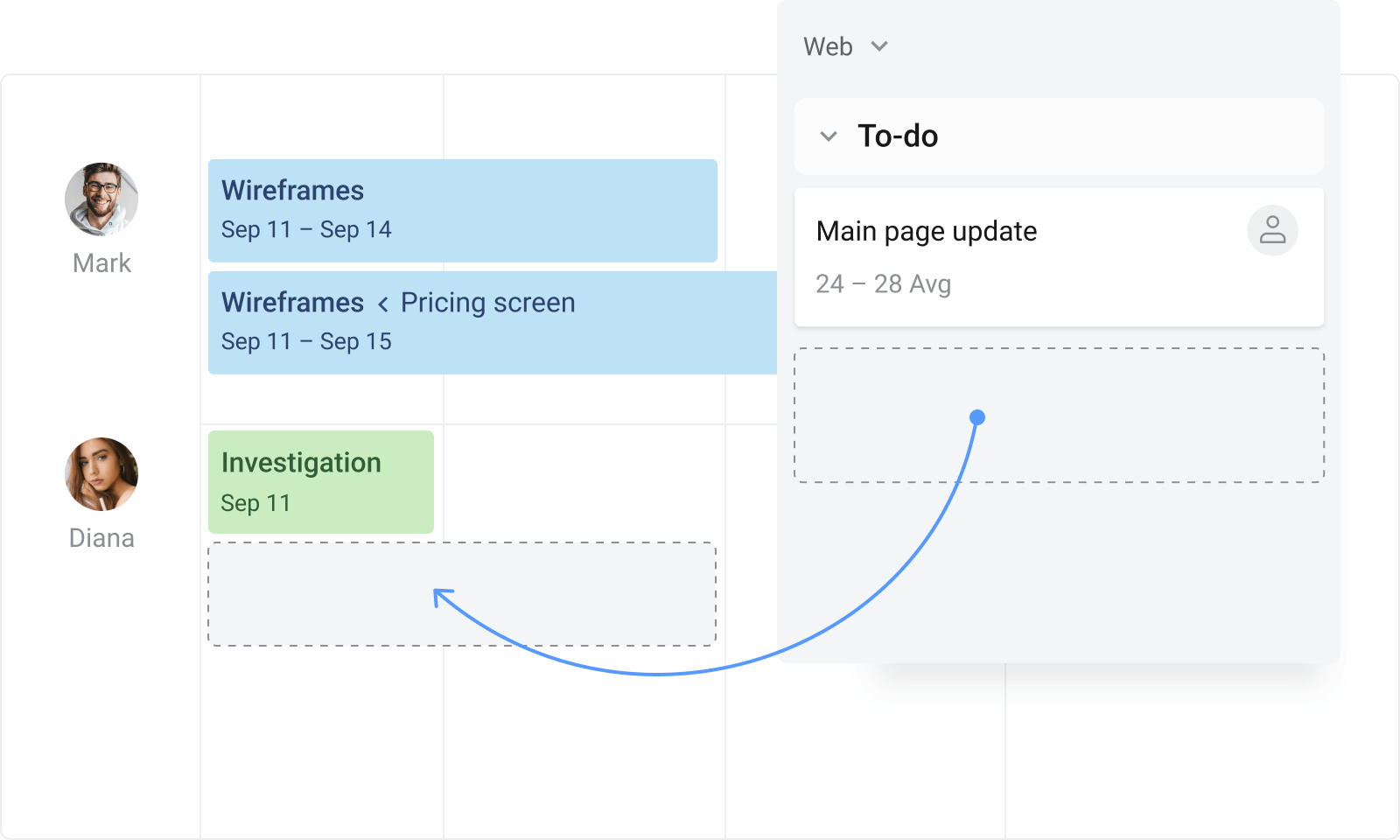1400x840 pixels.
Task: Click the collapse arrow beside To-do
Action: [x=829, y=136]
